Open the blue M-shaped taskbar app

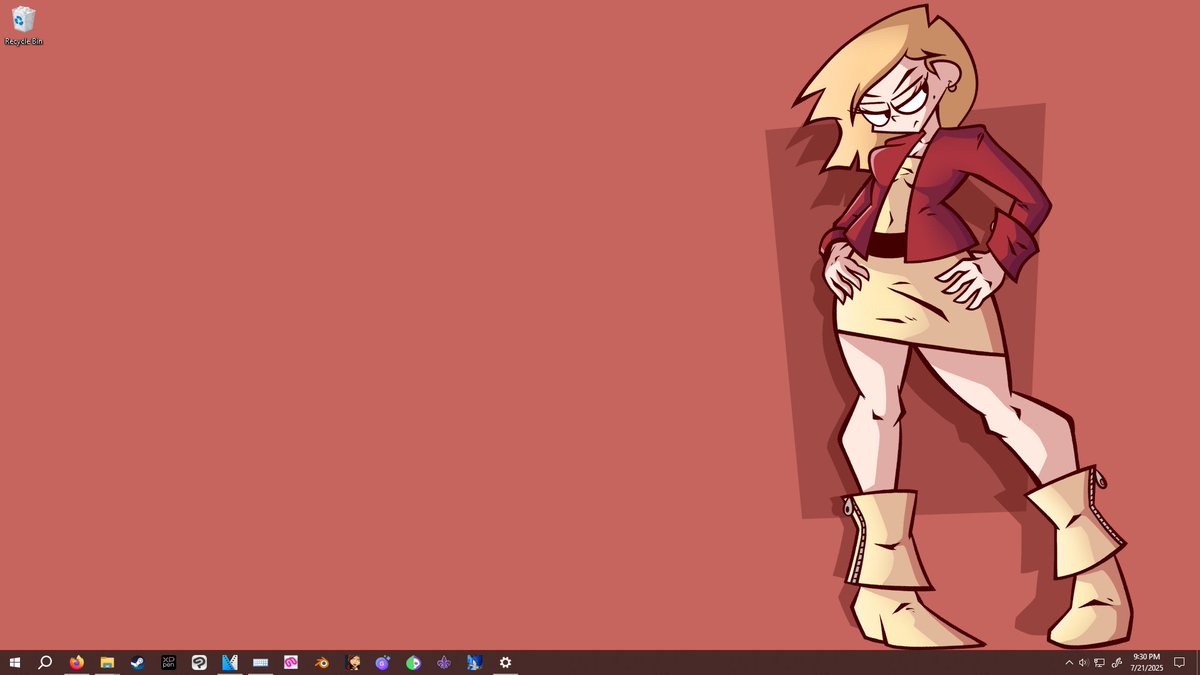230,662
